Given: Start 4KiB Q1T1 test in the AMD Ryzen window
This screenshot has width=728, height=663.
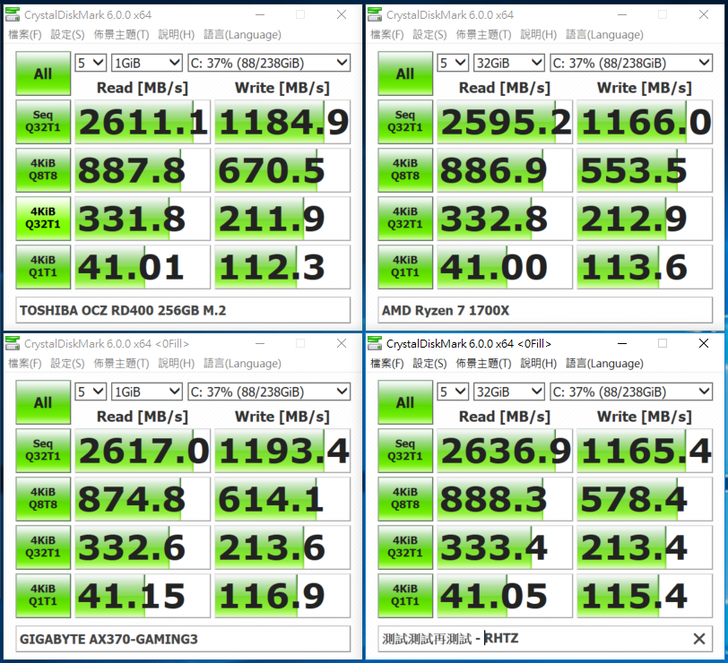Looking at the screenshot, I should 405,266.
